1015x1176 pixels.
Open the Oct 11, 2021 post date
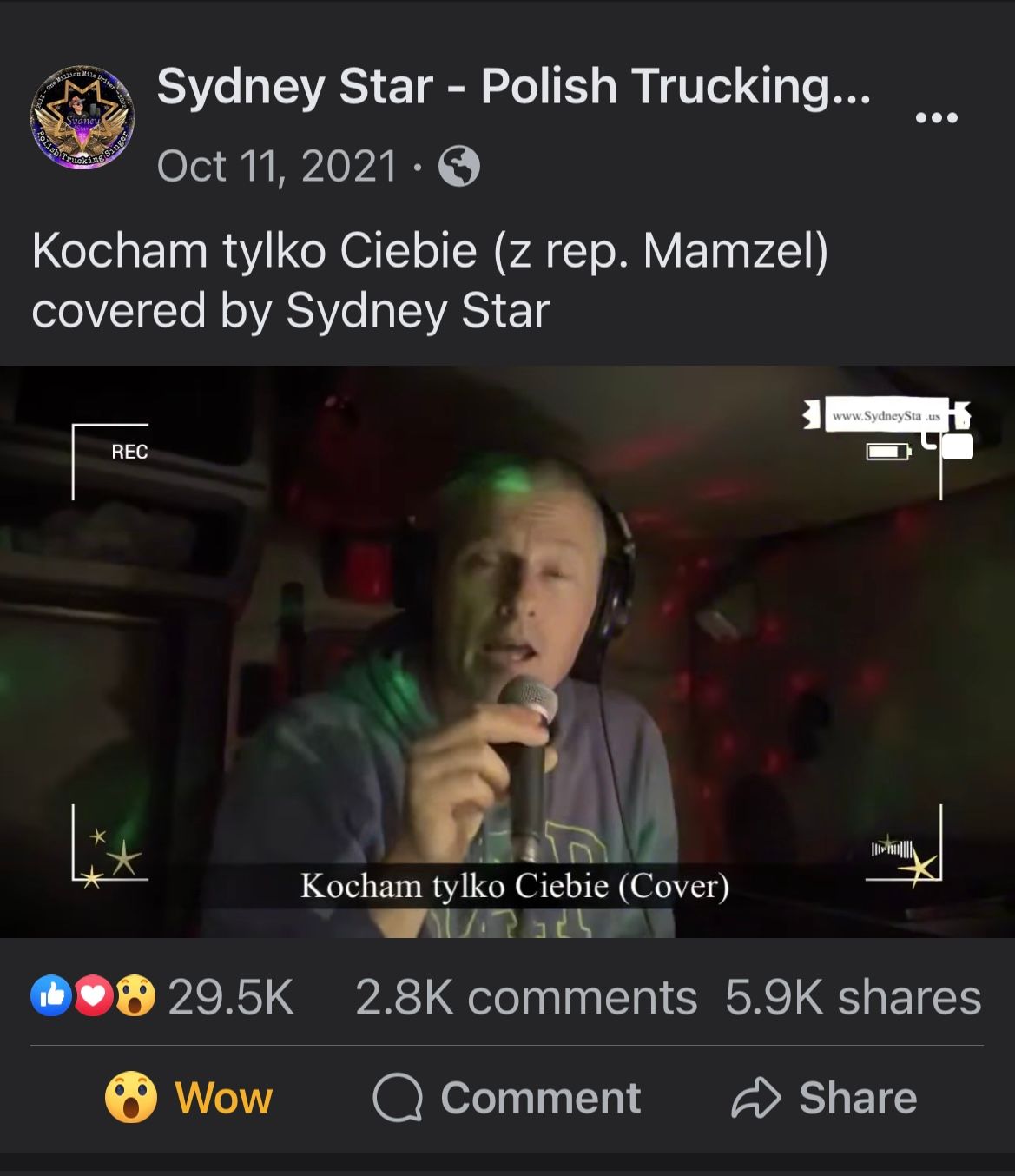277,166
